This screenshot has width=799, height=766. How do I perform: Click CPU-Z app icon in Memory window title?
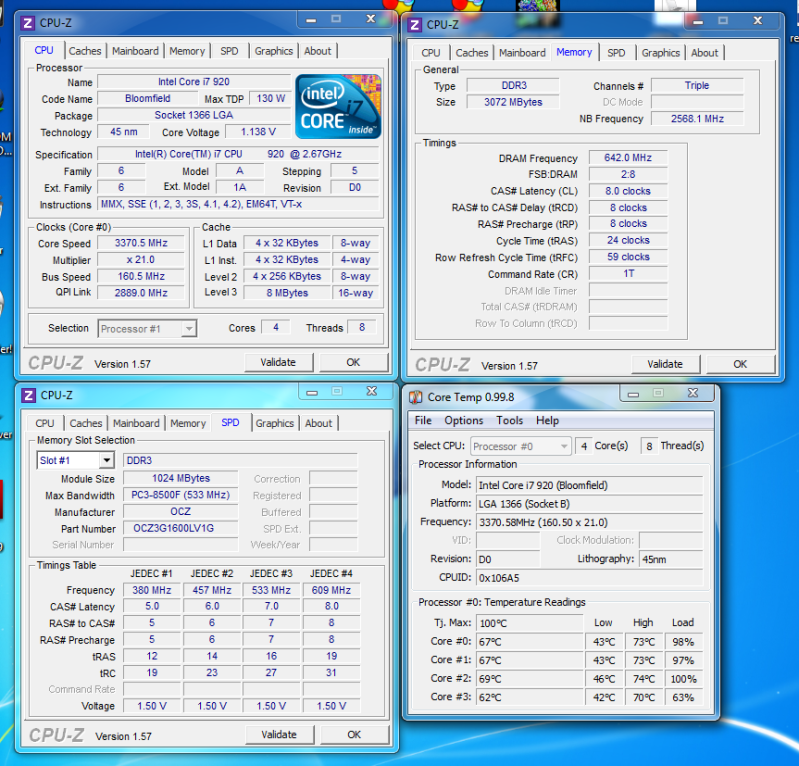(415, 24)
